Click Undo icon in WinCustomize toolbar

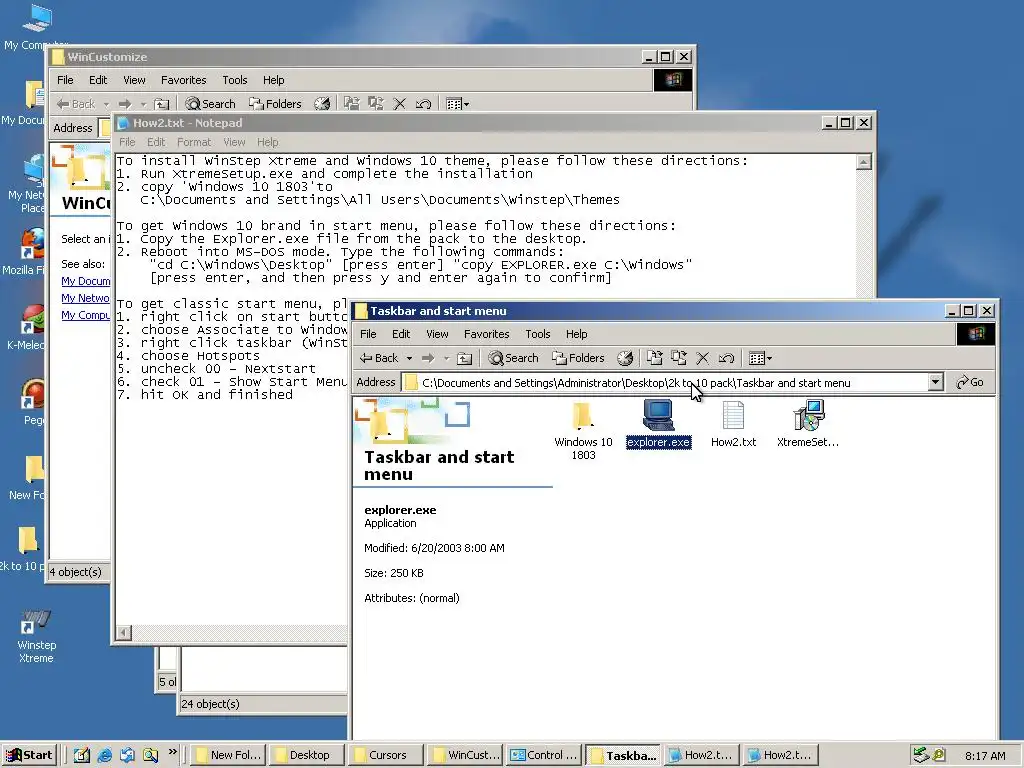423,104
